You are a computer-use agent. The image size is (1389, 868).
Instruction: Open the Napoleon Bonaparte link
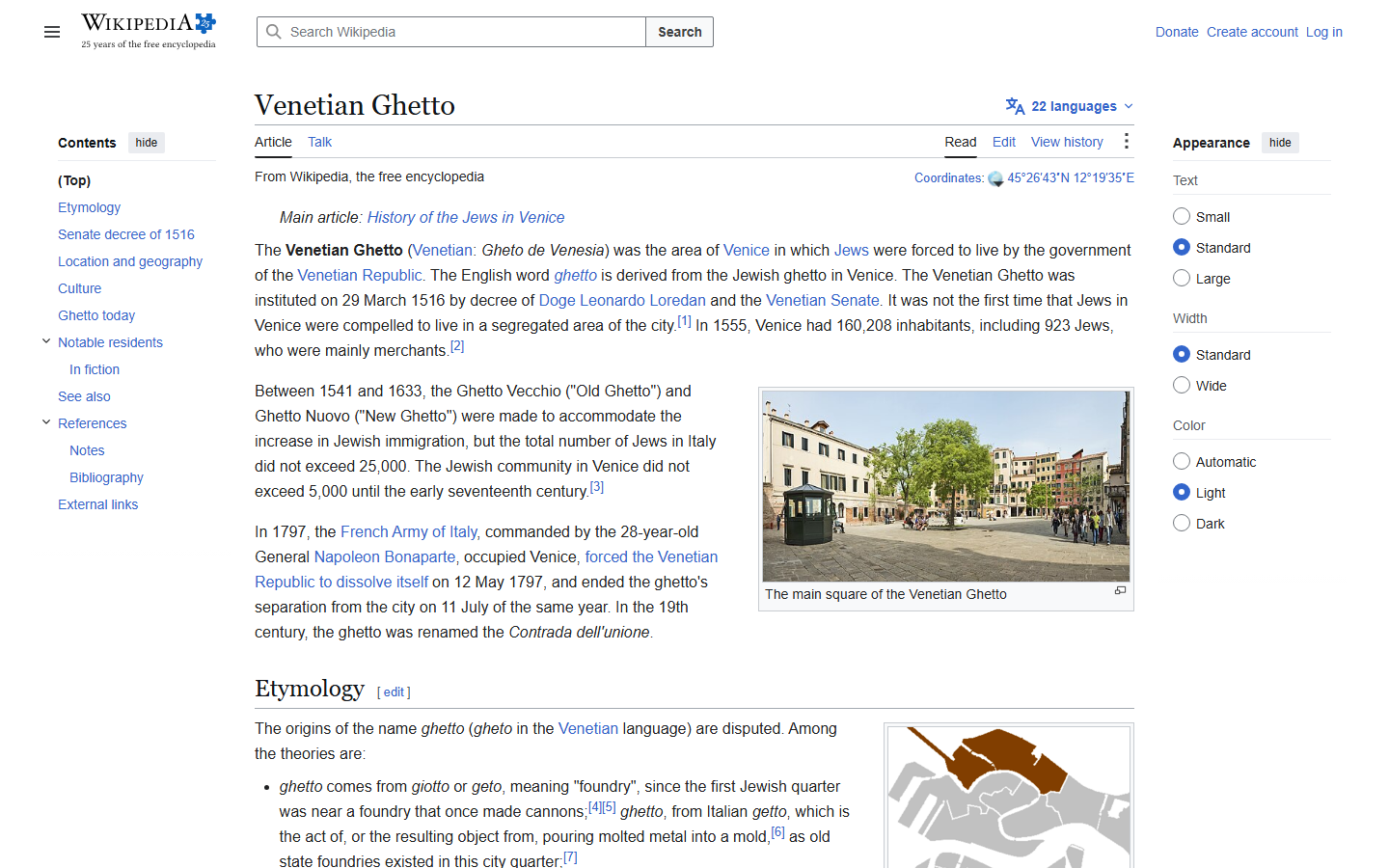point(385,556)
